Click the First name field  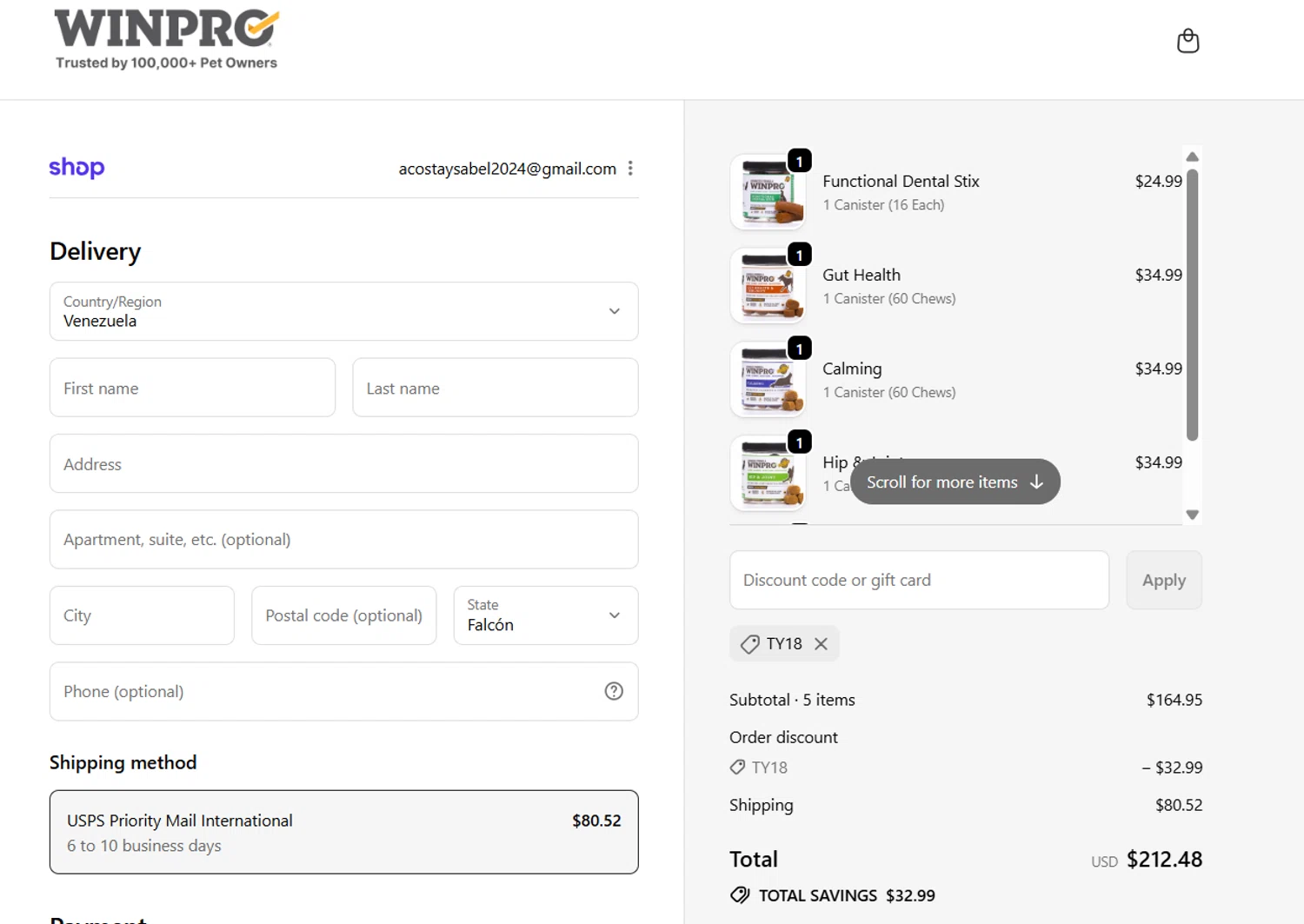pyautogui.click(x=192, y=388)
